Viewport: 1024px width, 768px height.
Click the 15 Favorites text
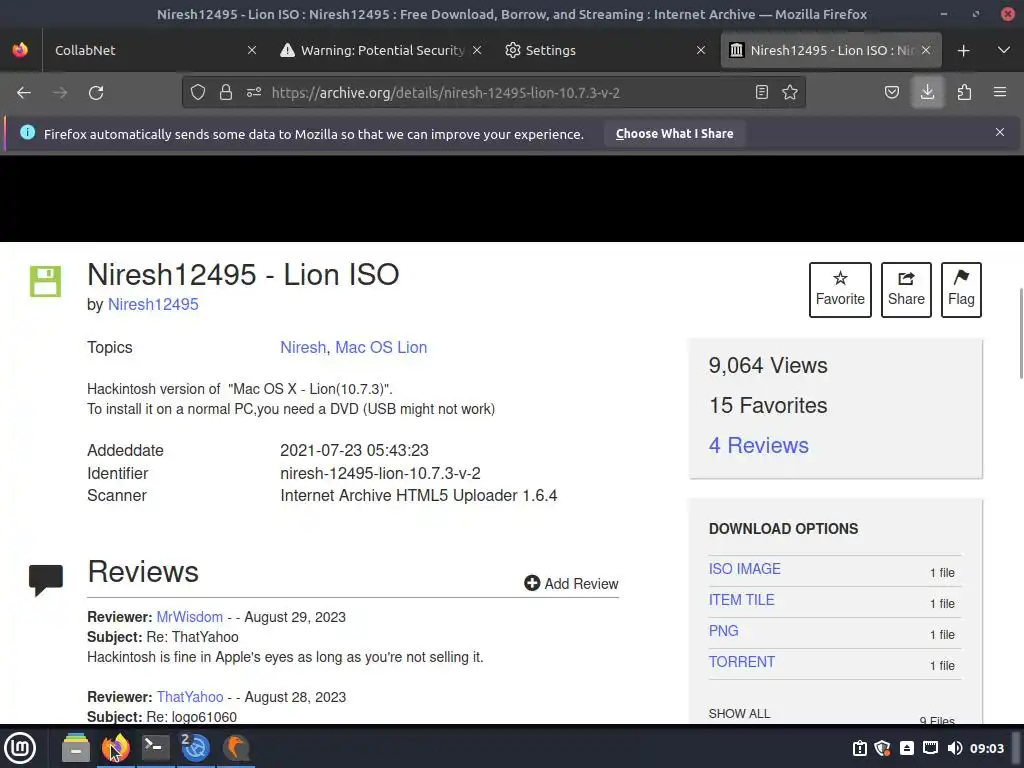pyautogui.click(x=768, y=406)
